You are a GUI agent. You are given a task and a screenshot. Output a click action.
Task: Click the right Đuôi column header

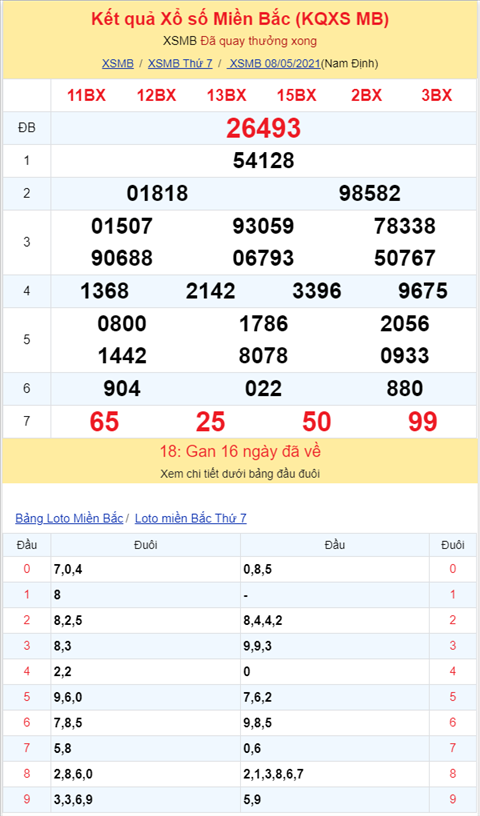tap(452, 545)
